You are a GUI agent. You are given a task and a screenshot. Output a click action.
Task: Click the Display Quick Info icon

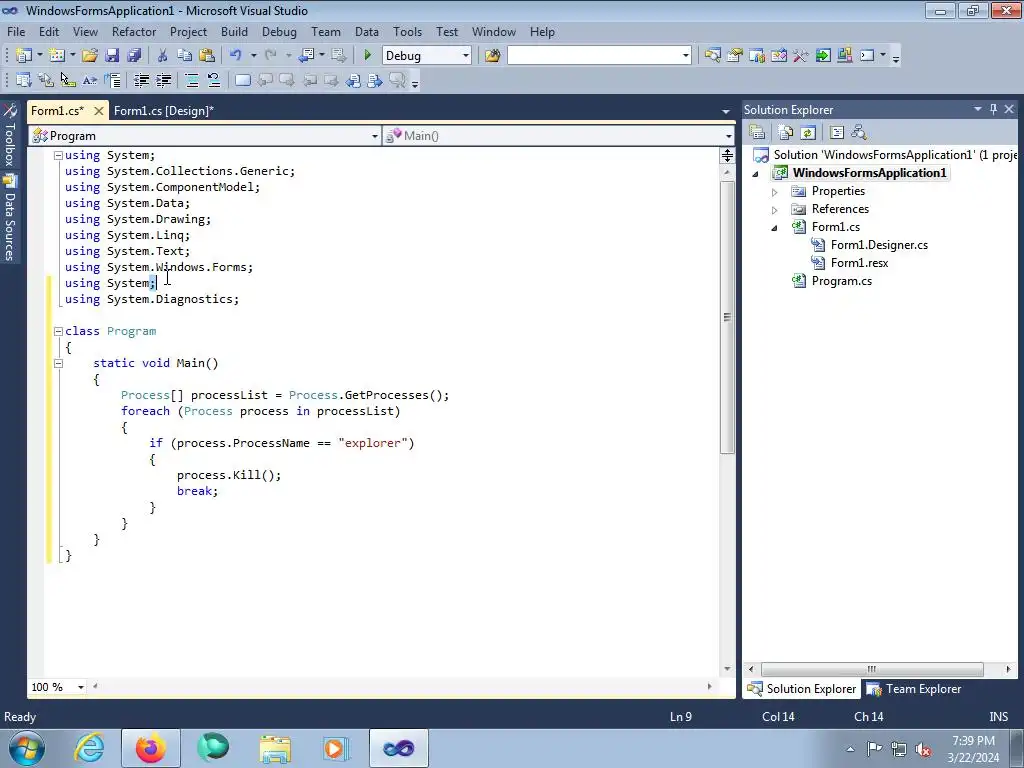(x=68, y=80)
